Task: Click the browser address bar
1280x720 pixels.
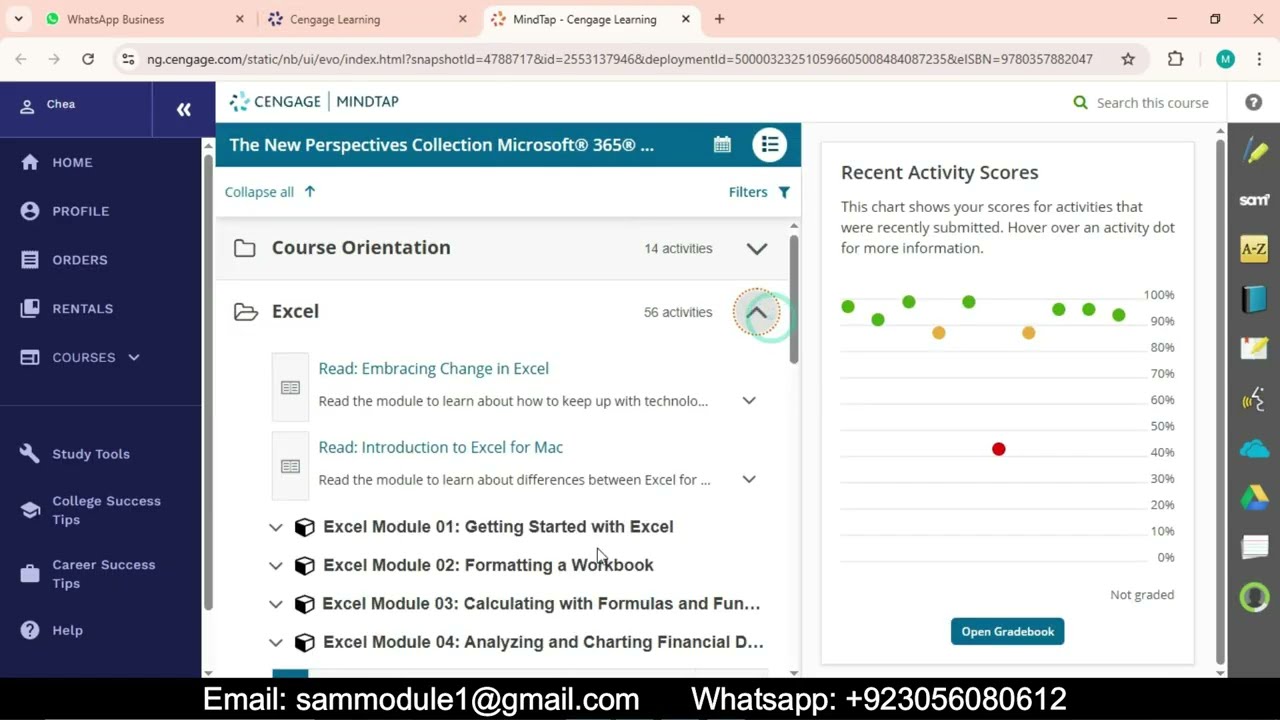Action: point(619,59)
